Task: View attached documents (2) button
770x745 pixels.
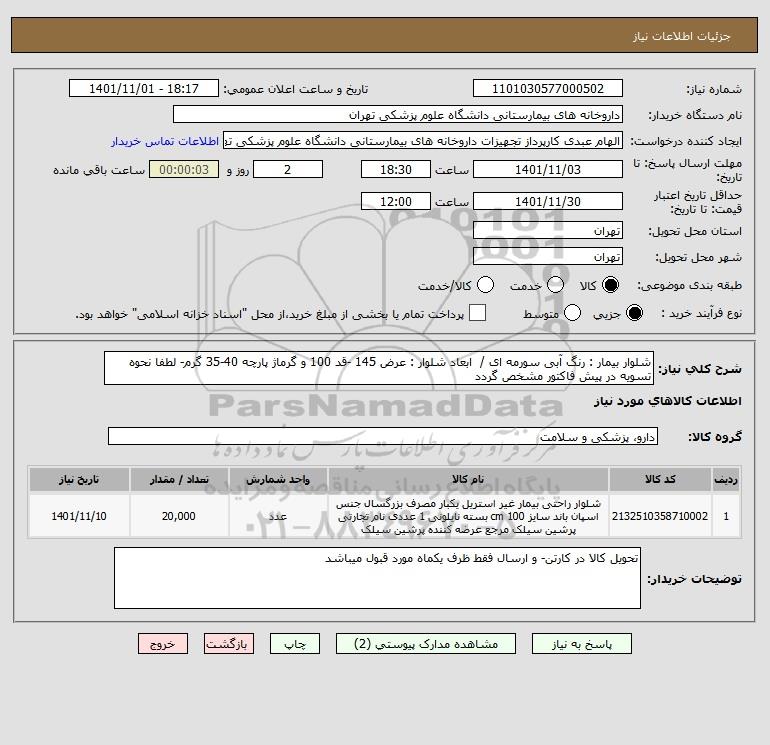Action: coord(426,644)
